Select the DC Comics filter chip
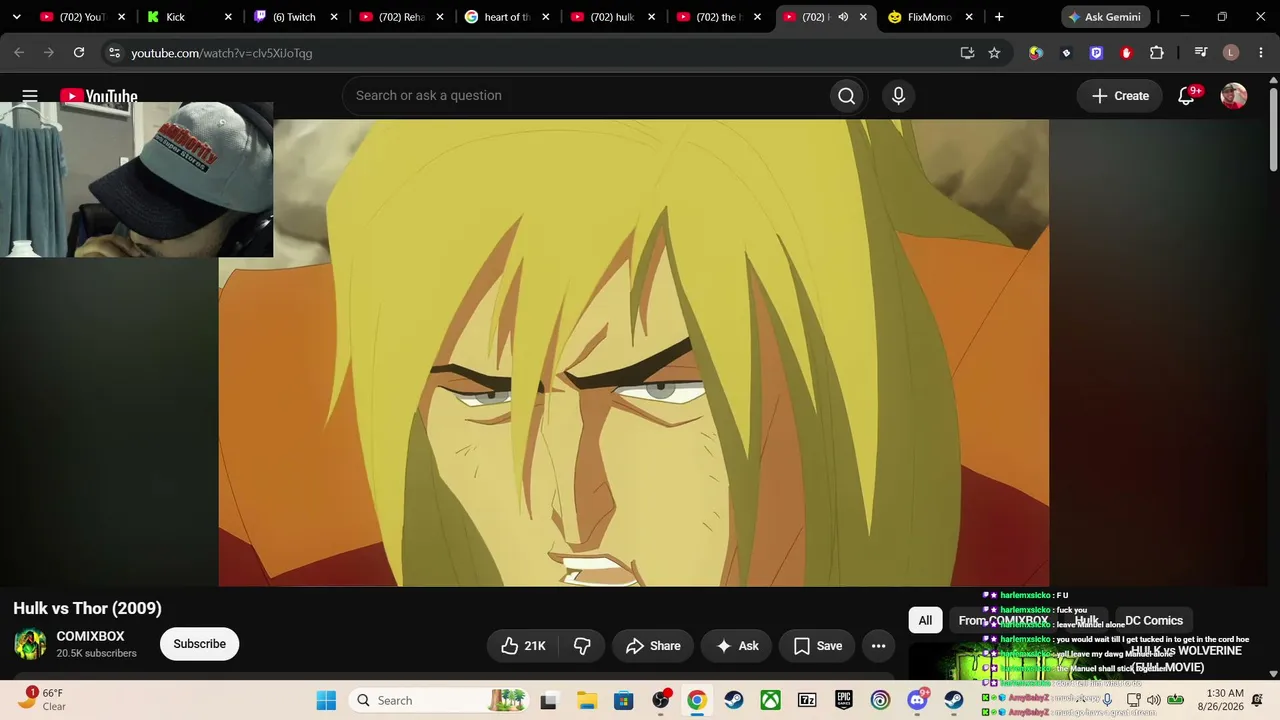Image resolution: width=1280 pixels, height=720 pixels. click(x=1154, y=621)
